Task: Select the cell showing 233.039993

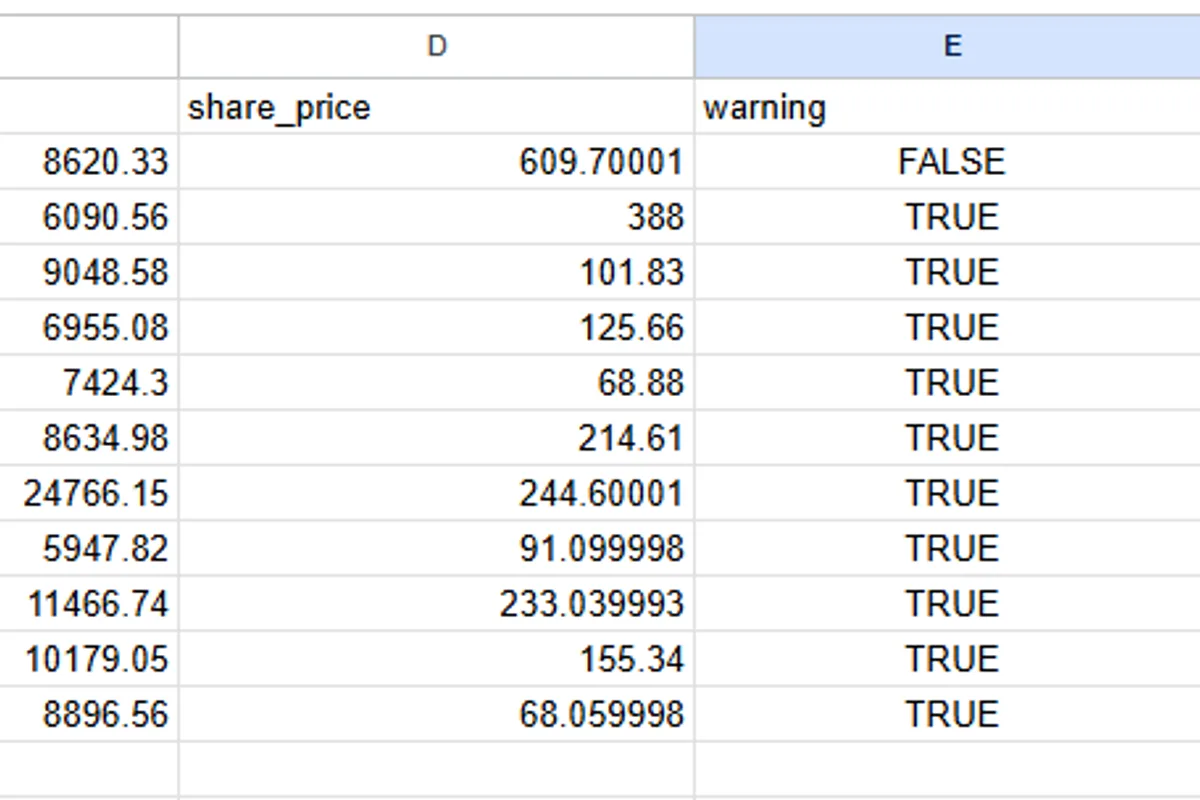Action: point(436,604)
